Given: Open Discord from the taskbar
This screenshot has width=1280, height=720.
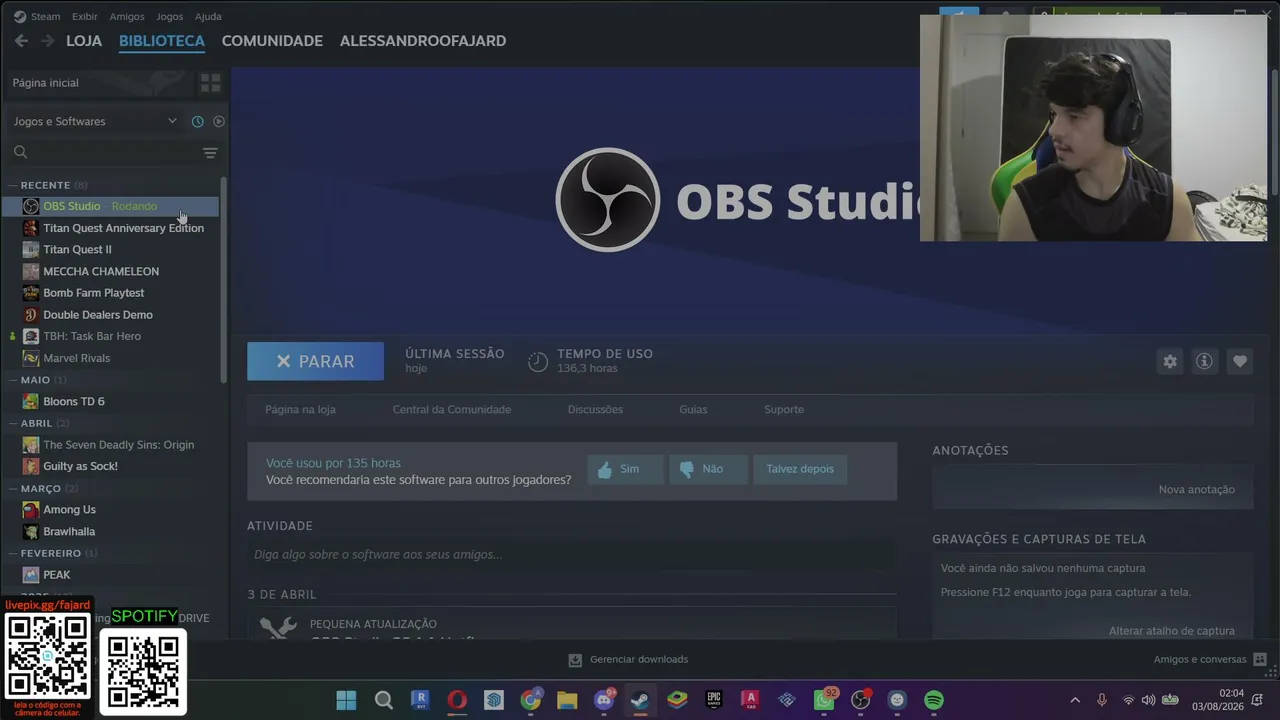Looking at the screenshot, I should click(604, 700).
